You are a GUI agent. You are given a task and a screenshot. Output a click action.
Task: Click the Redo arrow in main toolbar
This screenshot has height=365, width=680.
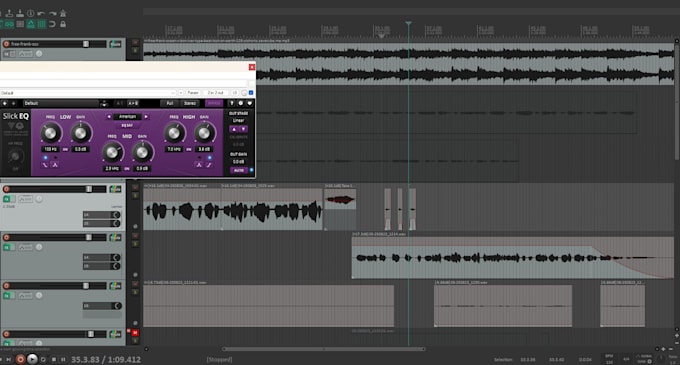[x=52, y=13]
